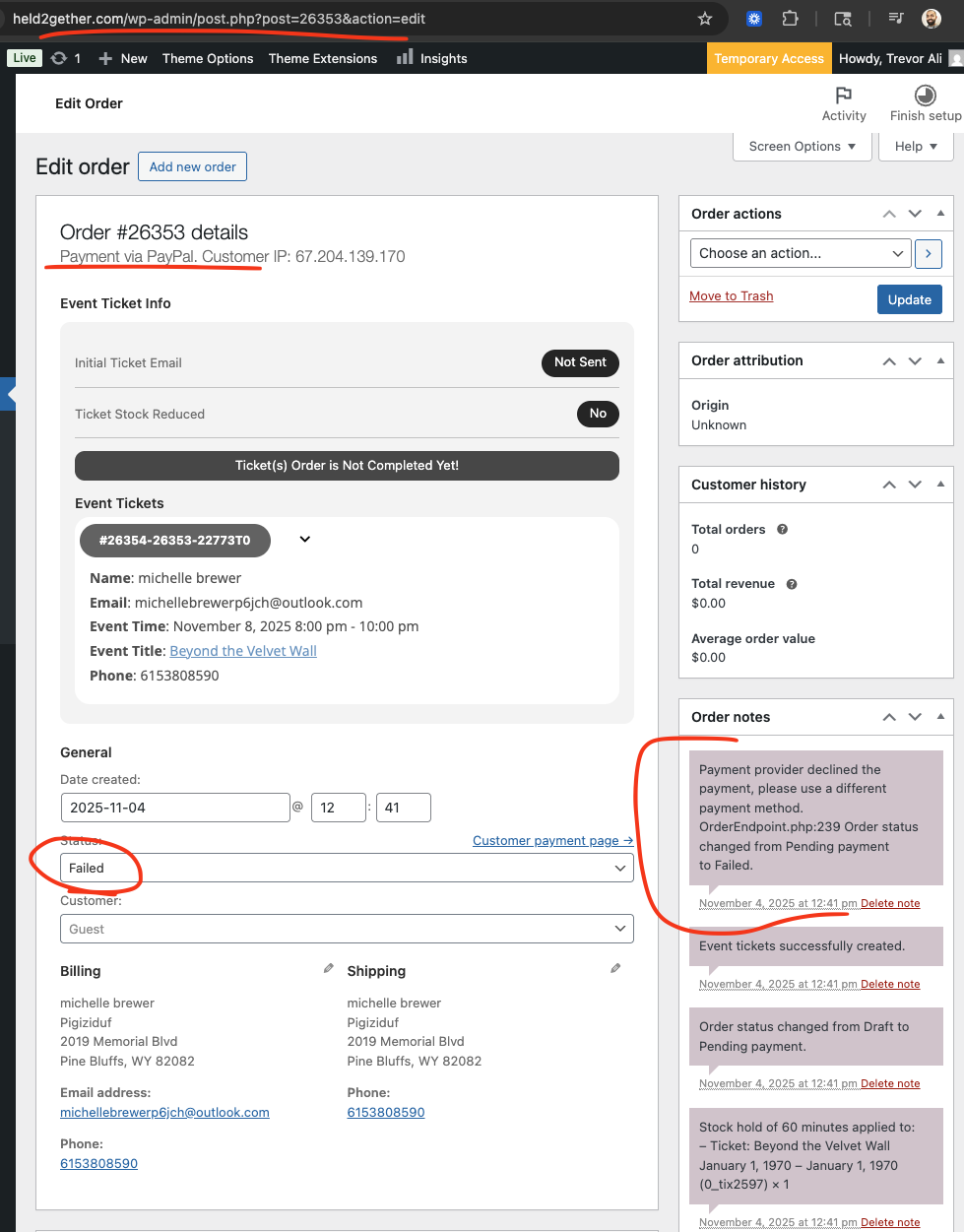Open Insights chart icon in admin bar
964x1232 pixels.
click(x=405, y=58)
